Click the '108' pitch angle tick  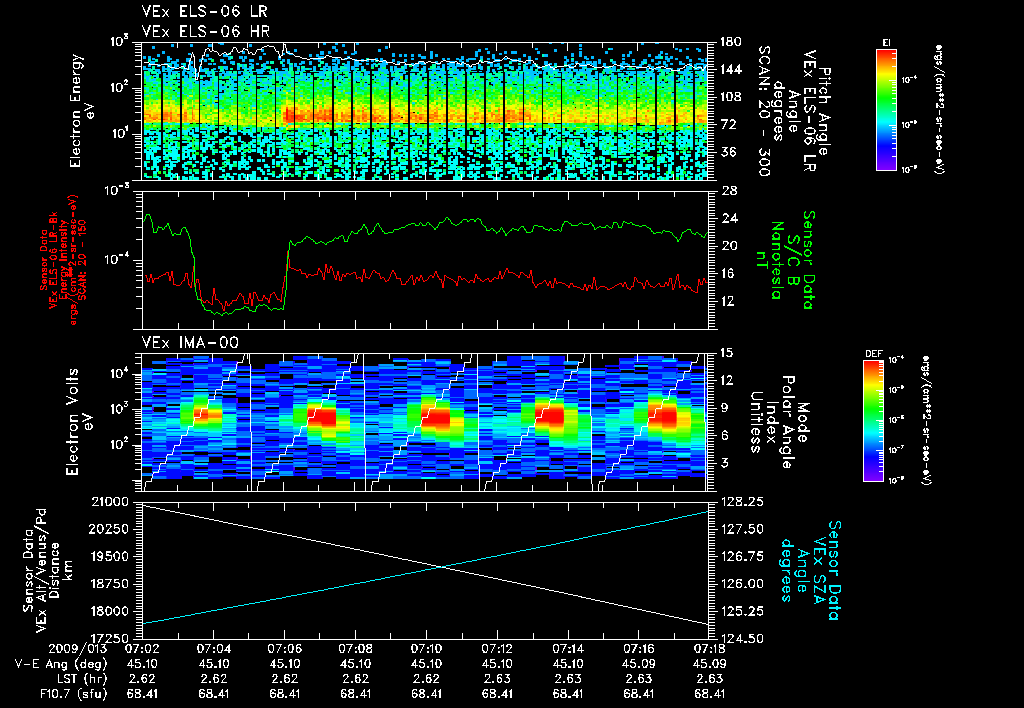click(x=730, y=97)
